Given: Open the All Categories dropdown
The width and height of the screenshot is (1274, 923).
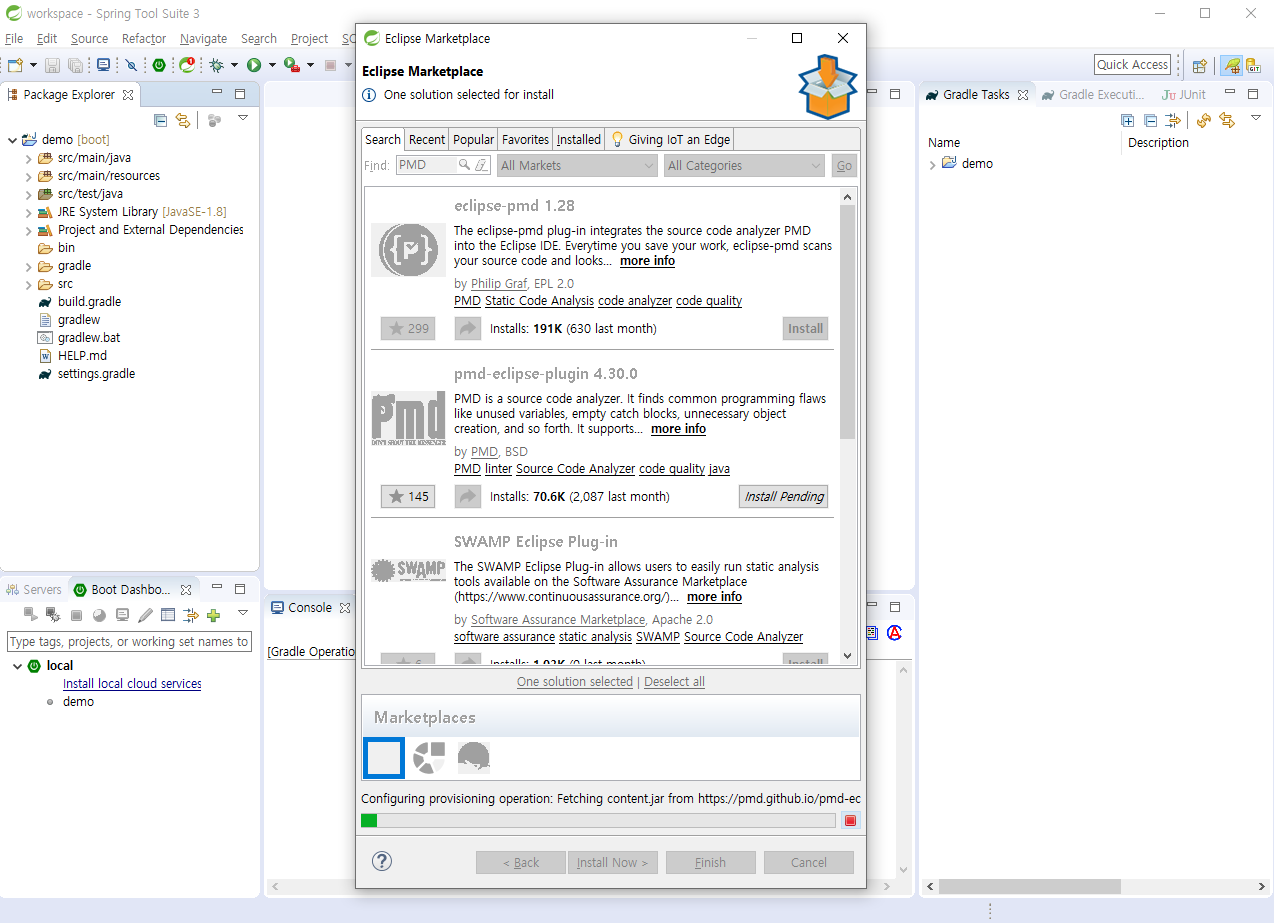Looking at the screenshot, I should tap(744, 166).
